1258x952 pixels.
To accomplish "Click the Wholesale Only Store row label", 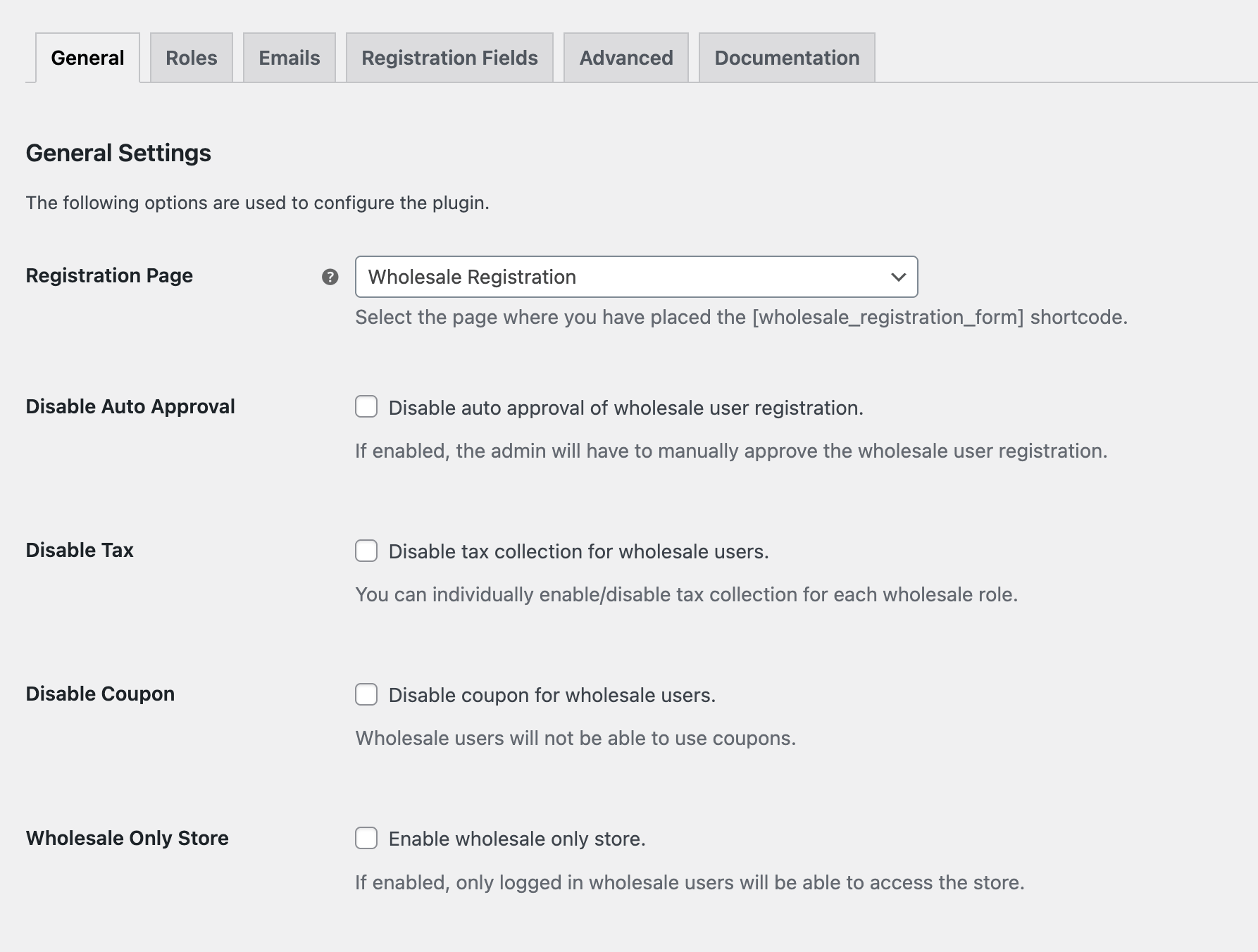I will click(x=127, y=838).
